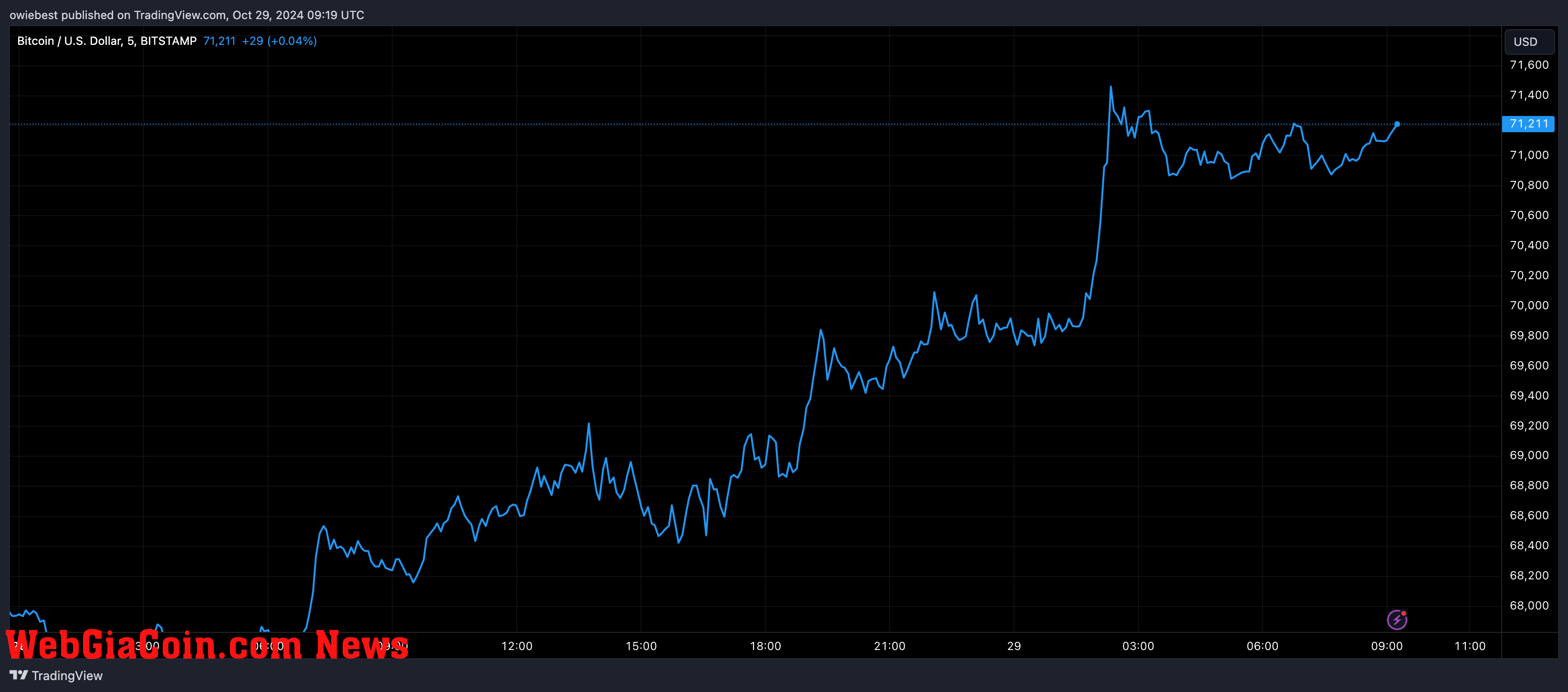Click the 69,200 price axis label

[1529, 425]
